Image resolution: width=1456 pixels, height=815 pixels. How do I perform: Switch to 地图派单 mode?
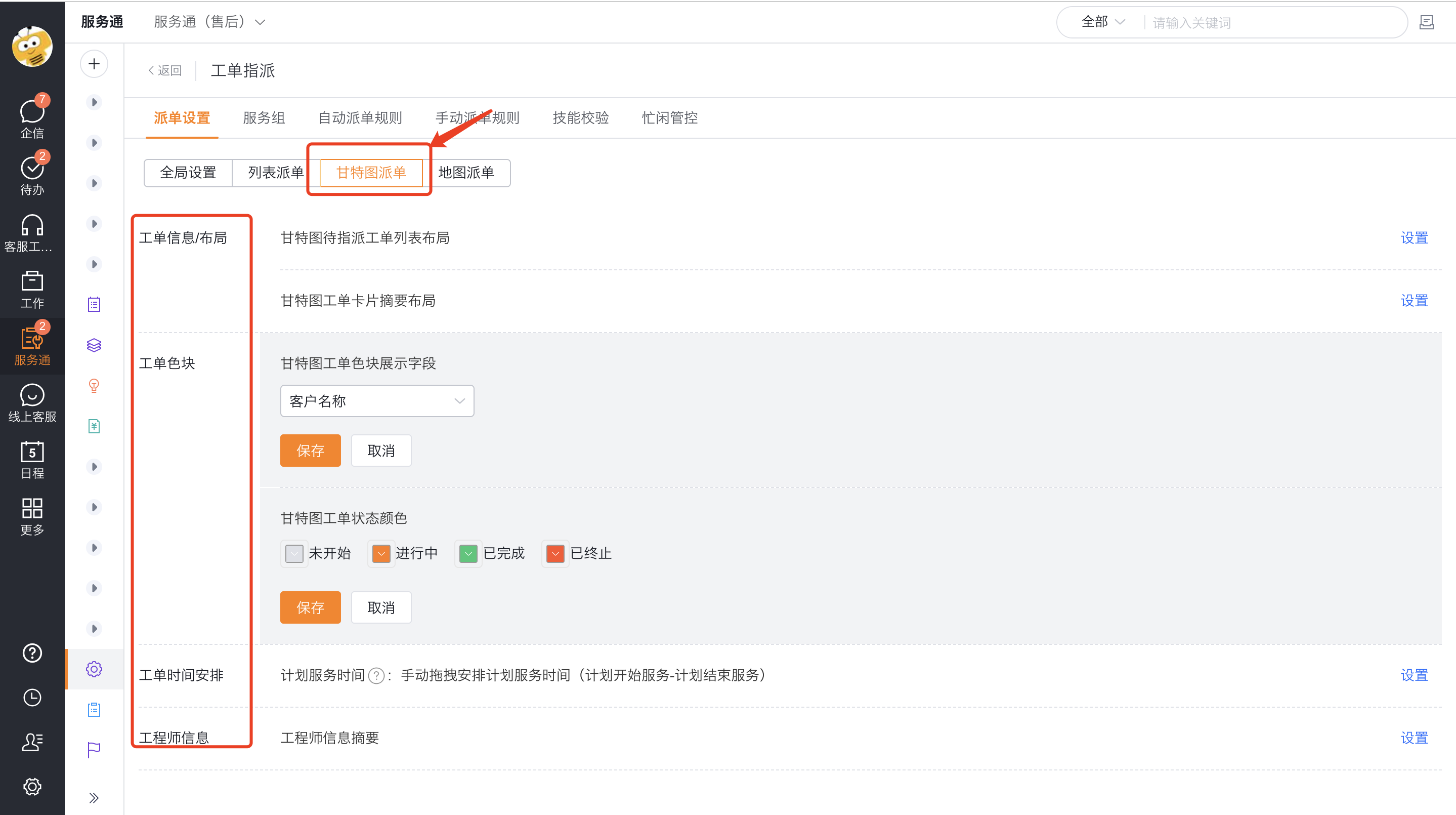click(469, 173)
